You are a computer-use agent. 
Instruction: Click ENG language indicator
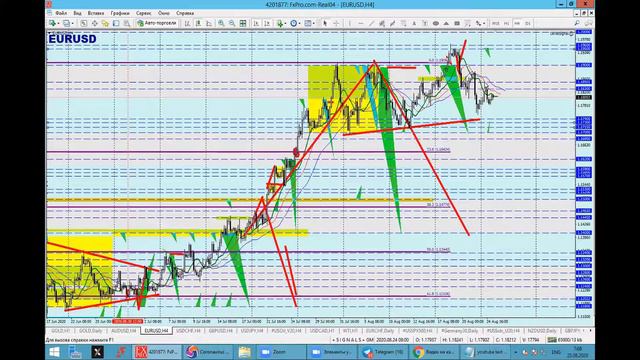coord(556,352)
